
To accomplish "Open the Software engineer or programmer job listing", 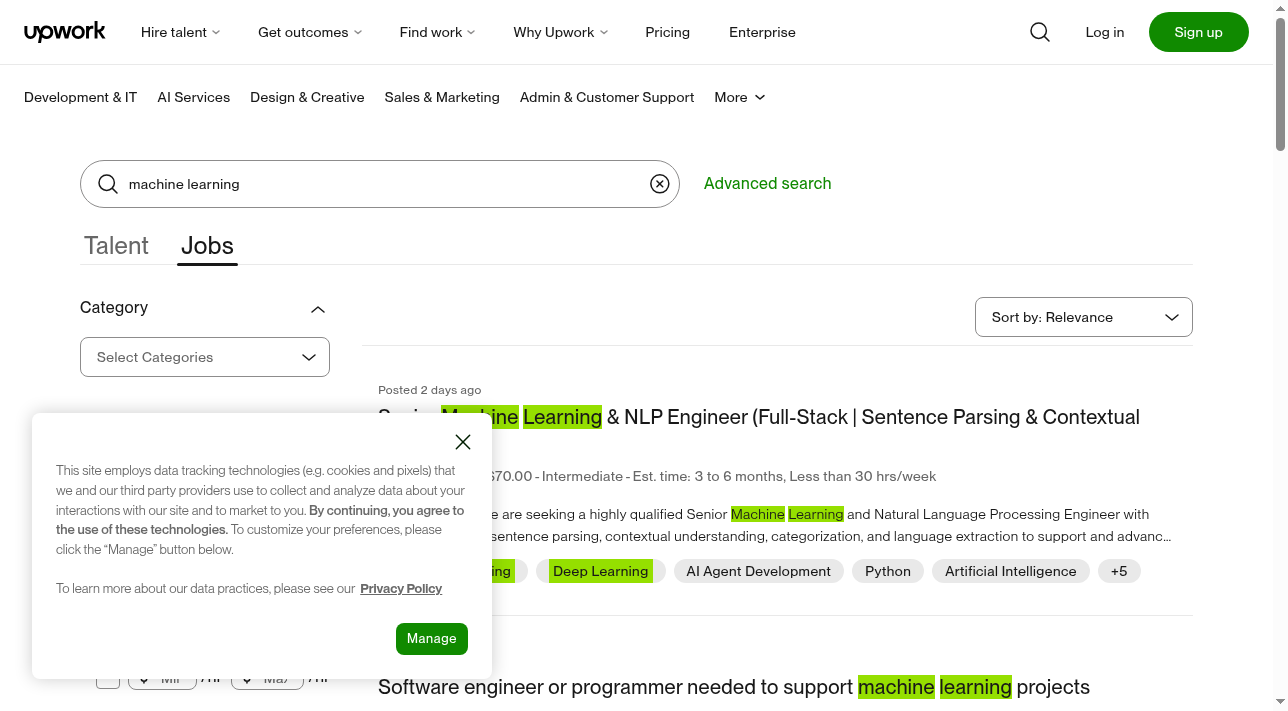I will 734,687.
